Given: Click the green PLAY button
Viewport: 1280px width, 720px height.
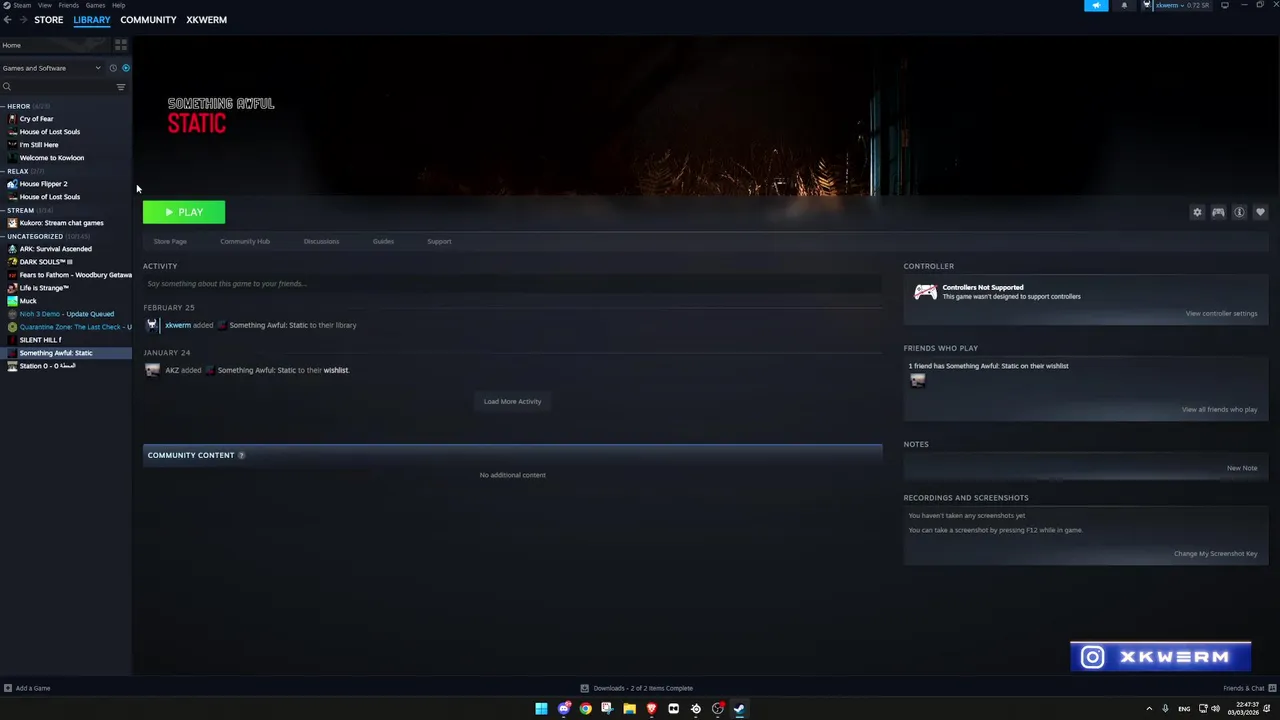Looking at the screenshot, I should click(184, 212).
